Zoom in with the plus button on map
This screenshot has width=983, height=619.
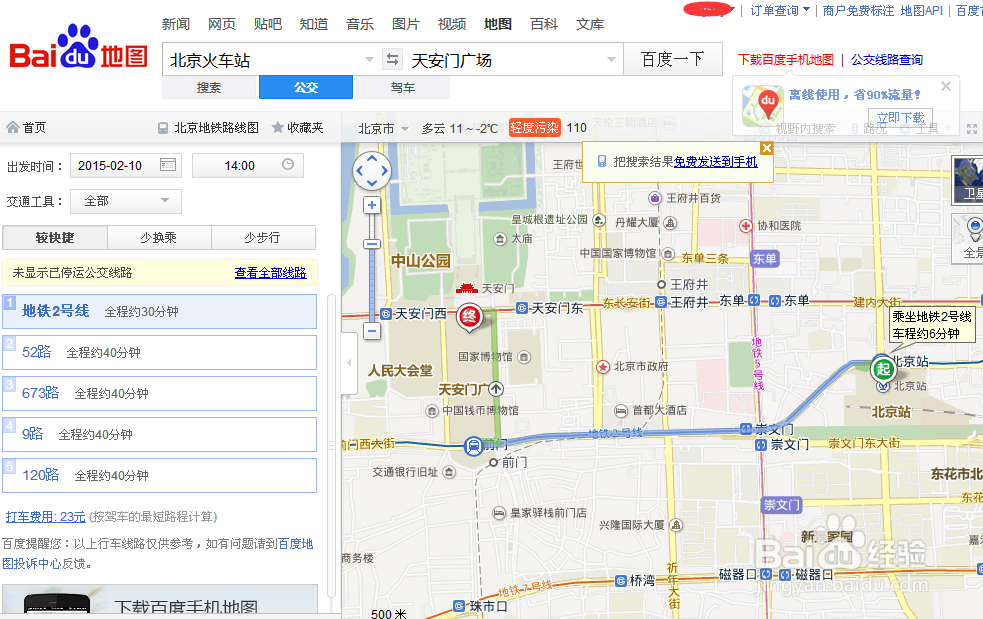pos(372,205)
